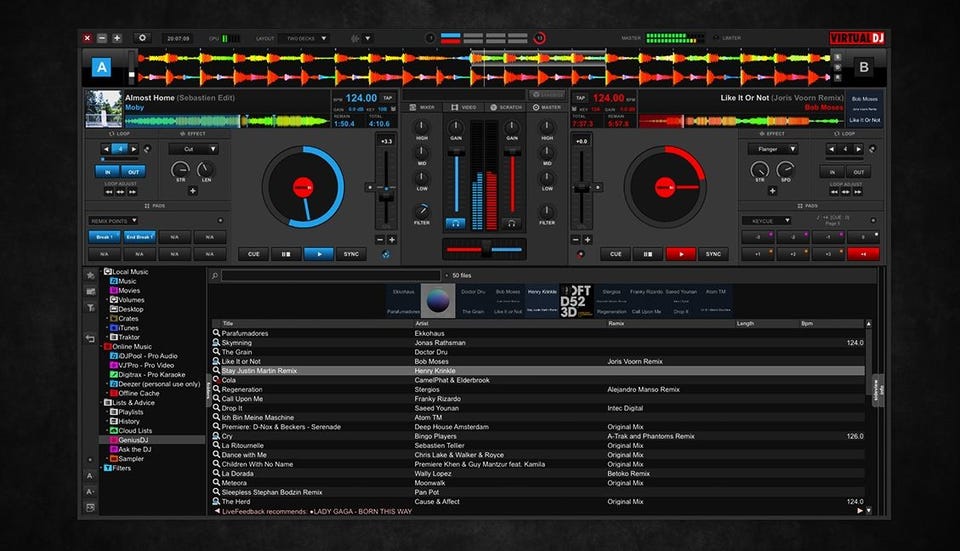
Task: Click deck B effect SPD knob
Action: (786, 169)
